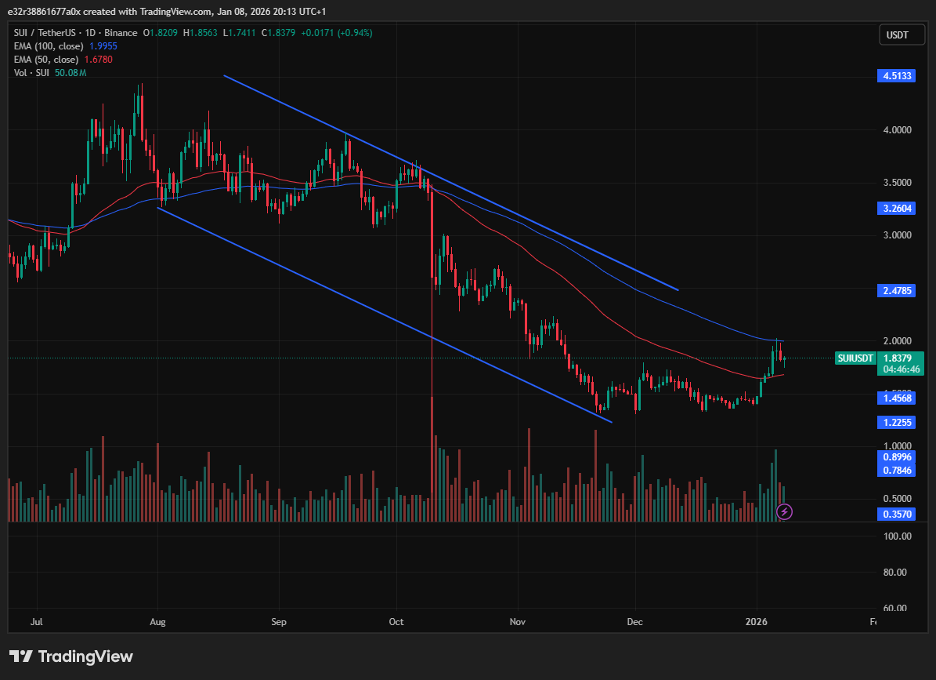936x680 pixels.
Task: Click the Dec label on time axis
Action: click(x=635, y=621)
